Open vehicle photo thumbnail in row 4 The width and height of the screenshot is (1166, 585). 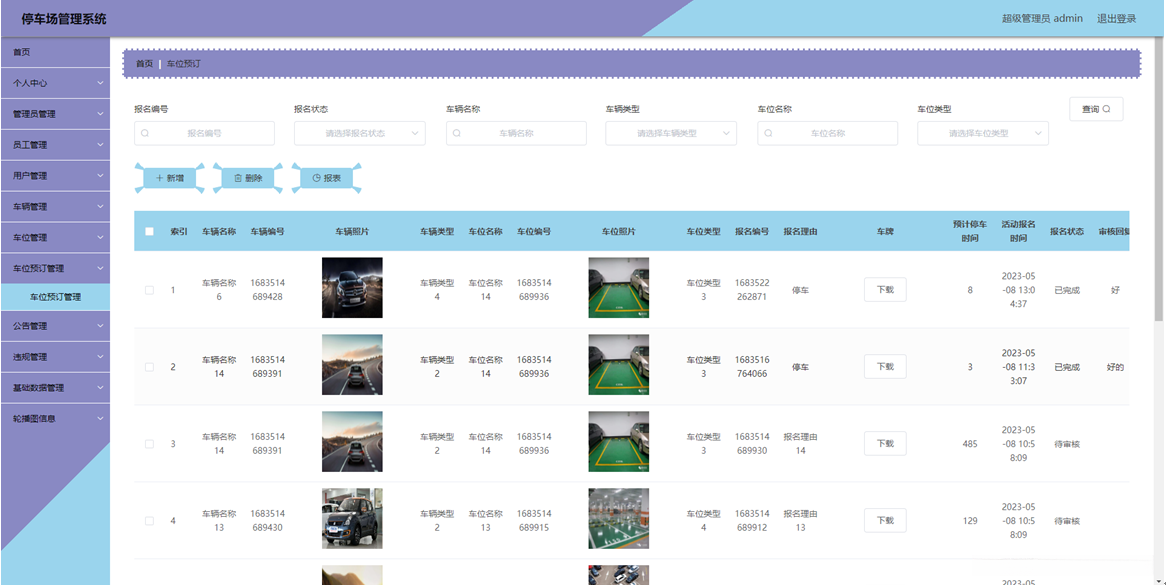[x=352, y=519]
